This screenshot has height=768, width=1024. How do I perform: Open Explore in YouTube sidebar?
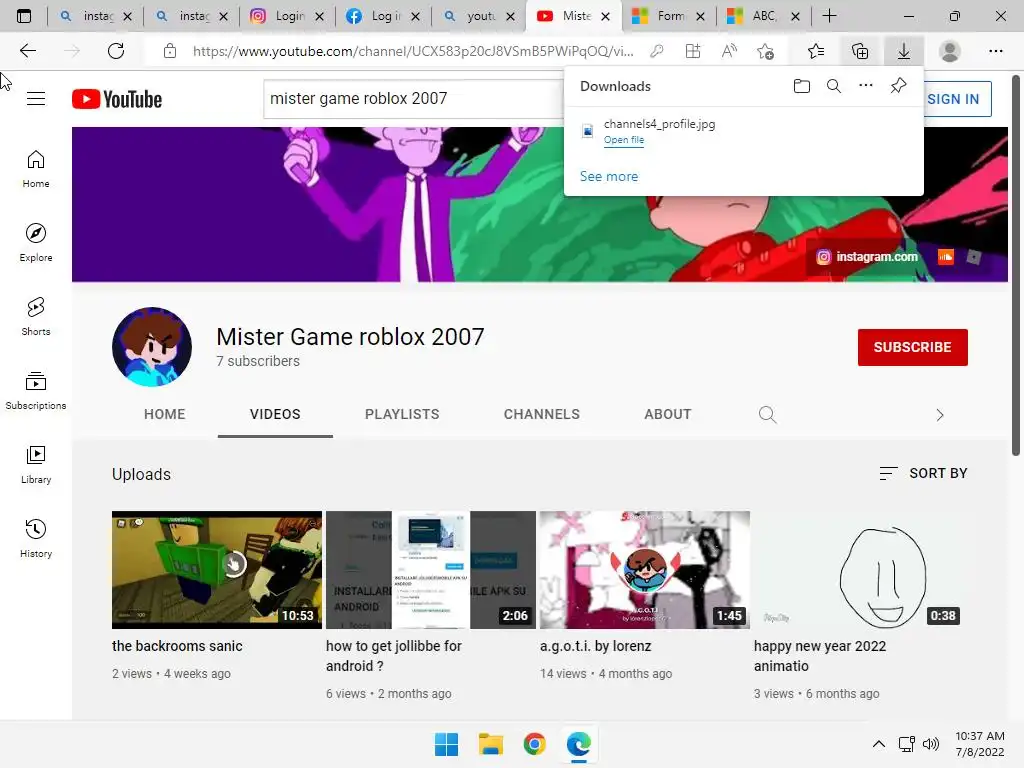pos(36,243)
